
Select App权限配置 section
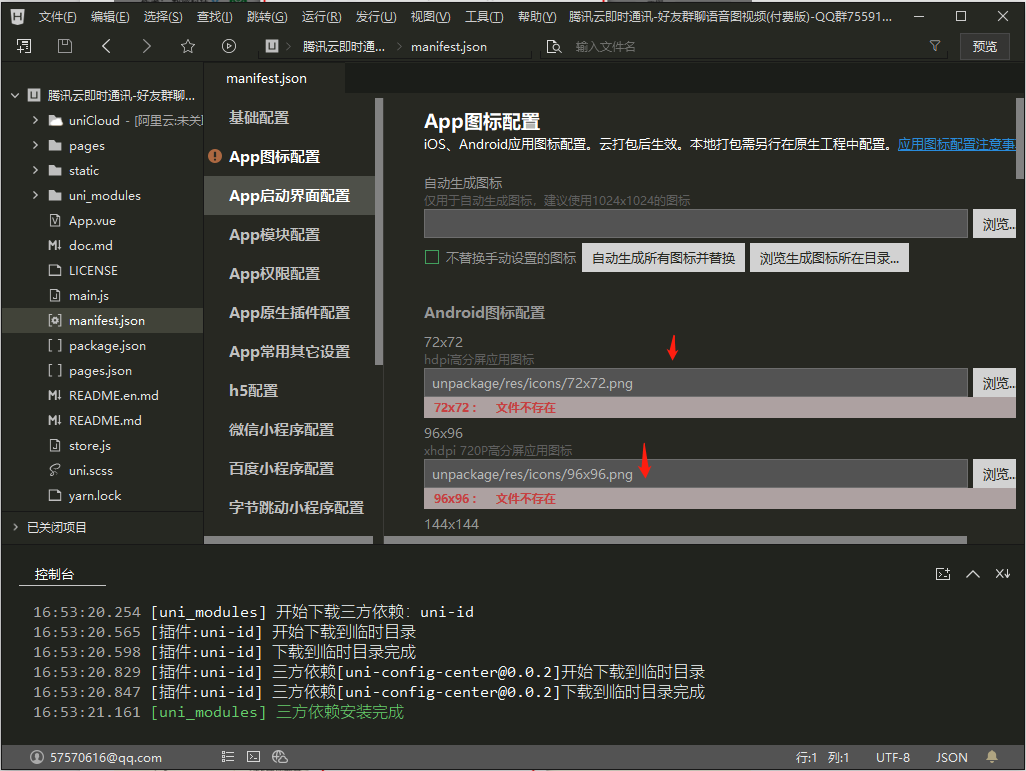pyautogui.click(x=274, y=274)
